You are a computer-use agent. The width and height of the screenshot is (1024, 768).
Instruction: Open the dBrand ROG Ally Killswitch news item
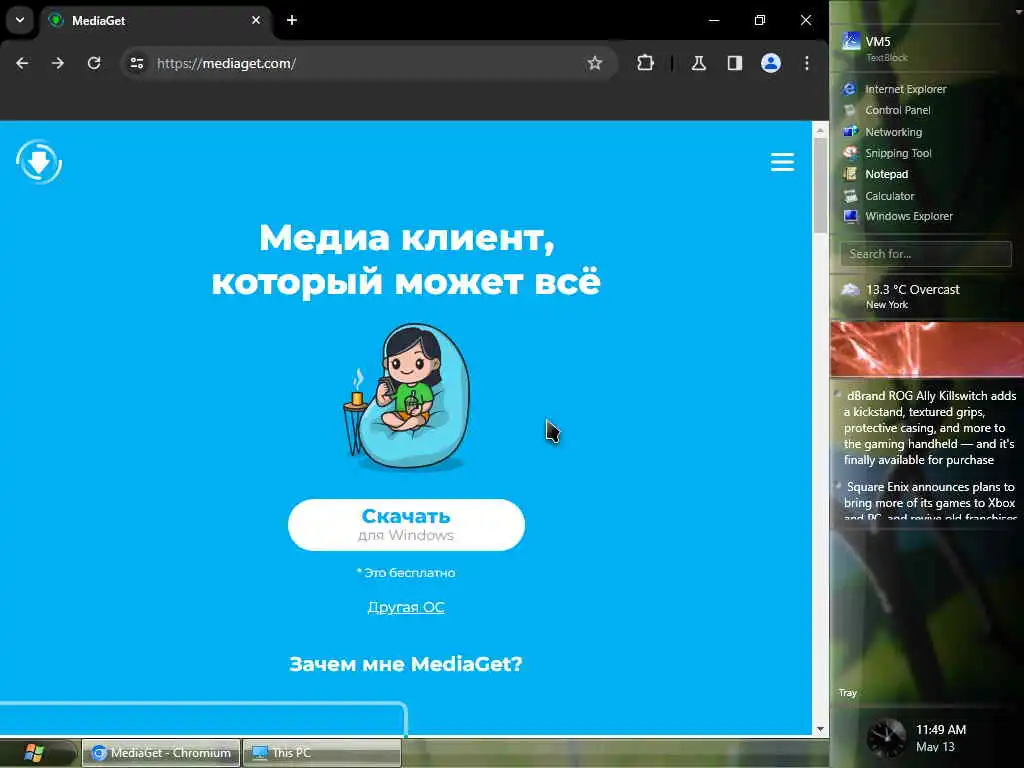(929, 428)
